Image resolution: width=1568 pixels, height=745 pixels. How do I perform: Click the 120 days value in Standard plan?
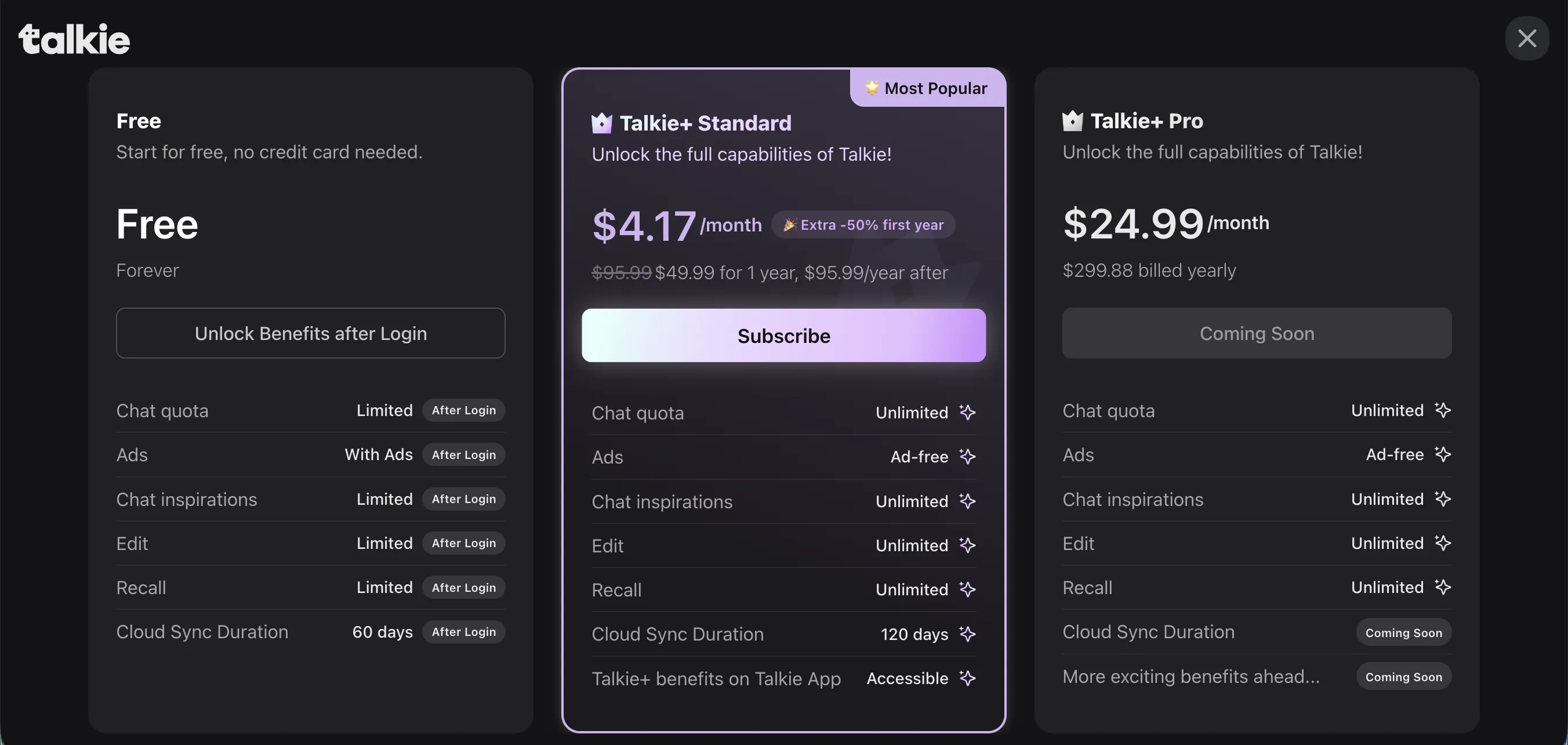click(914, 634)
